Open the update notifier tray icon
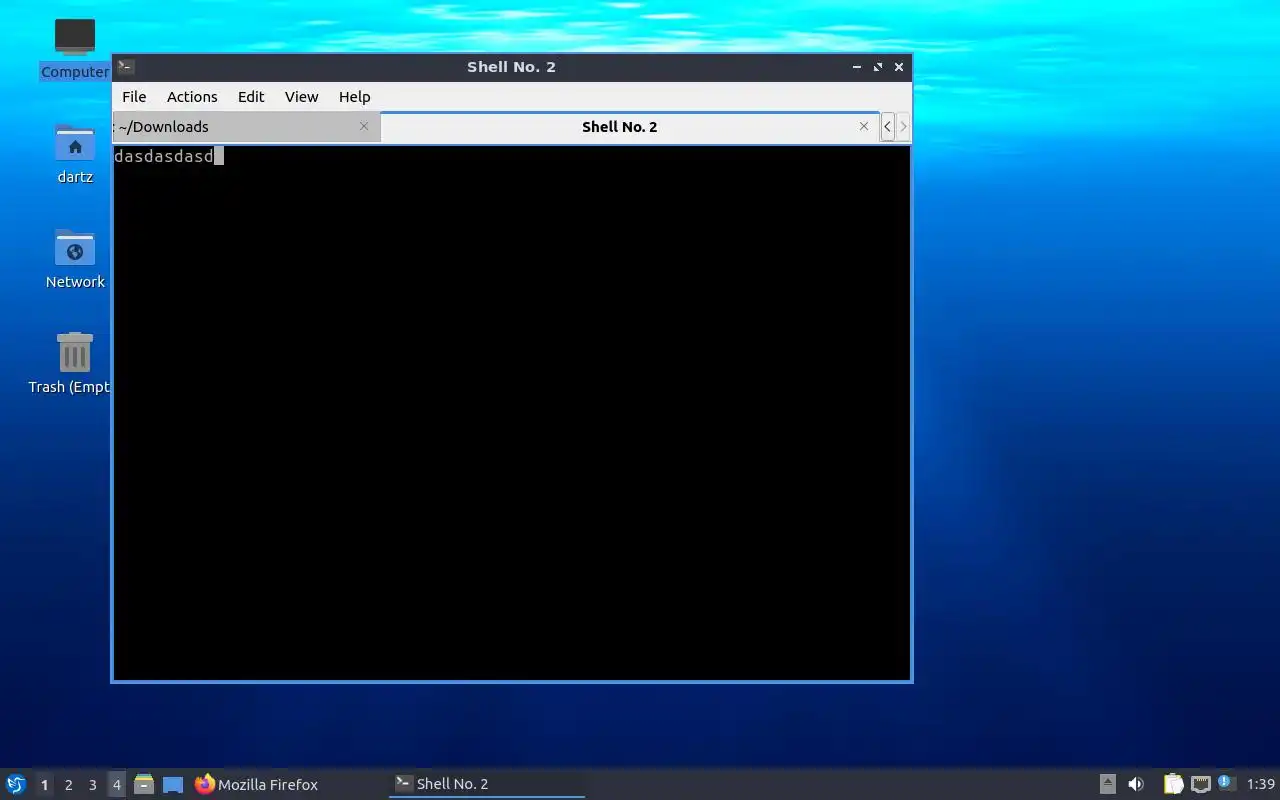This screenshot has height=800, width=1280. [1227, 783]
